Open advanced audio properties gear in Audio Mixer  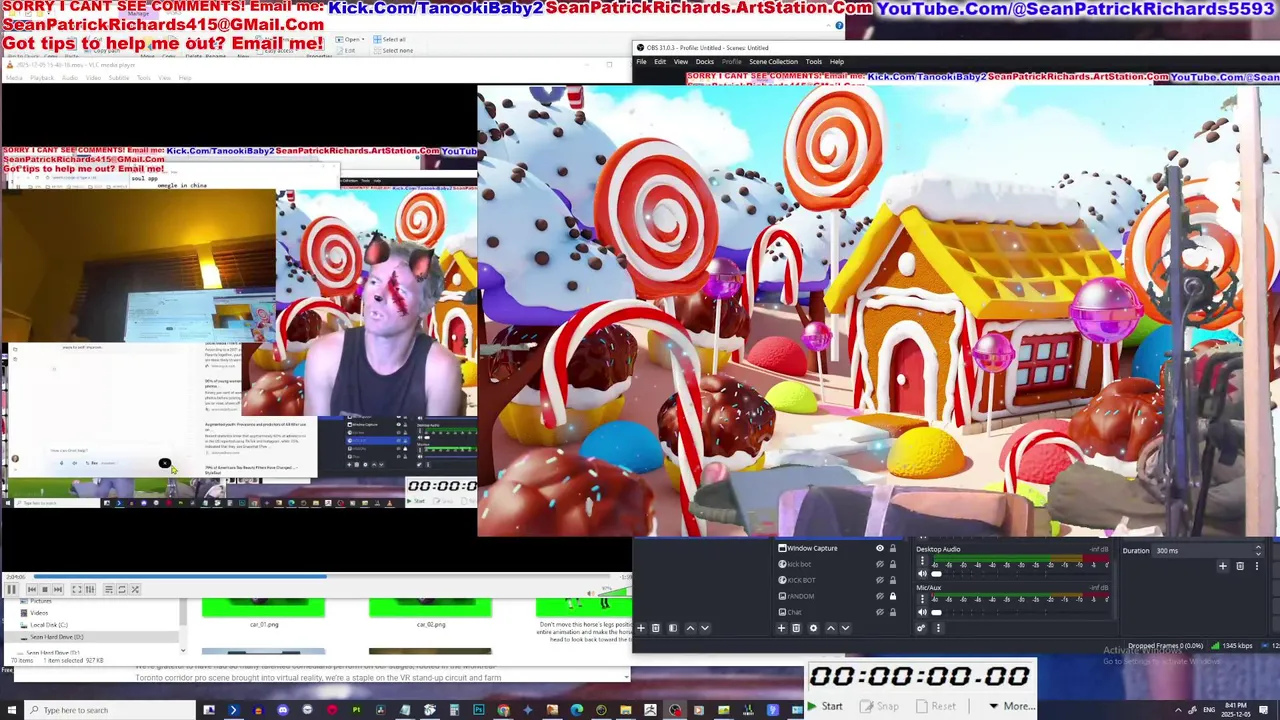click(x=921, y=628)
